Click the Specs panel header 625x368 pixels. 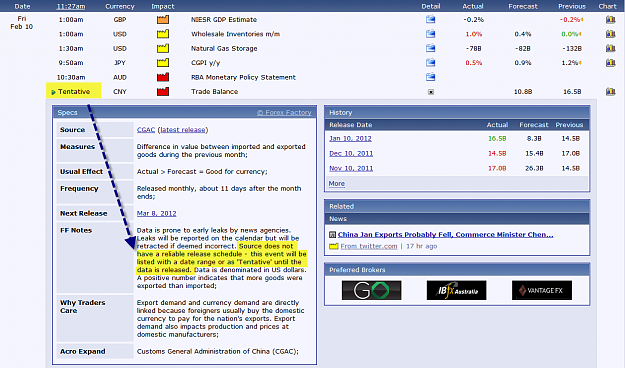click(x=185, y=112)
